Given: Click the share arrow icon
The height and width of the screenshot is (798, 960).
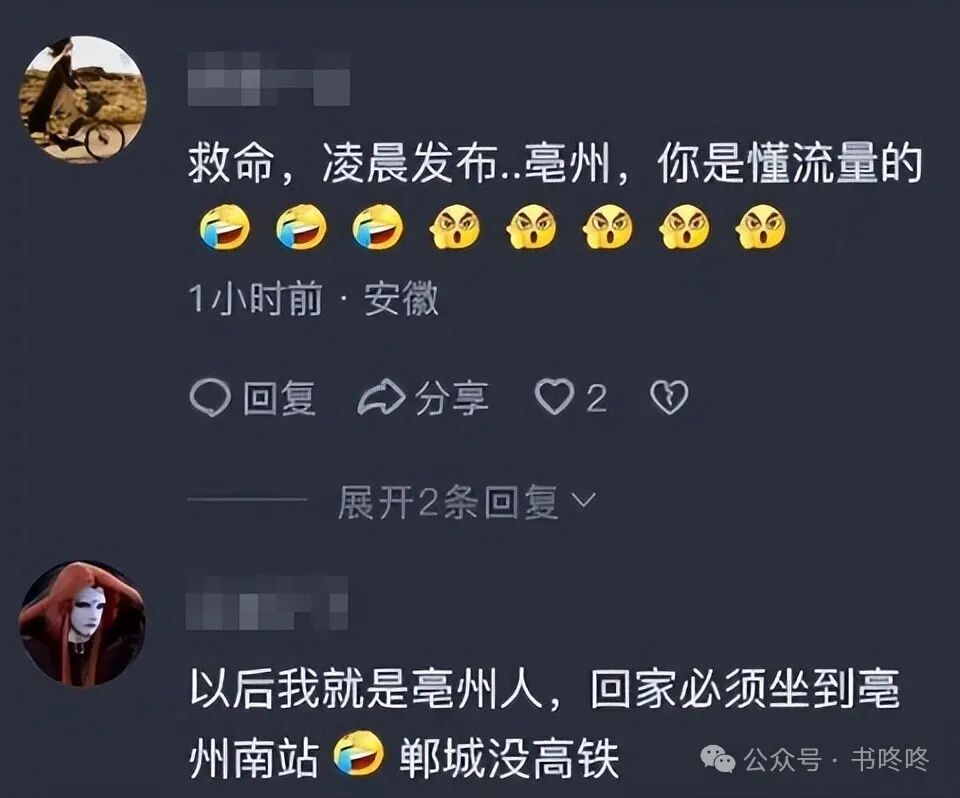Looking at the screenshot, I should click(x=381, y=398).
